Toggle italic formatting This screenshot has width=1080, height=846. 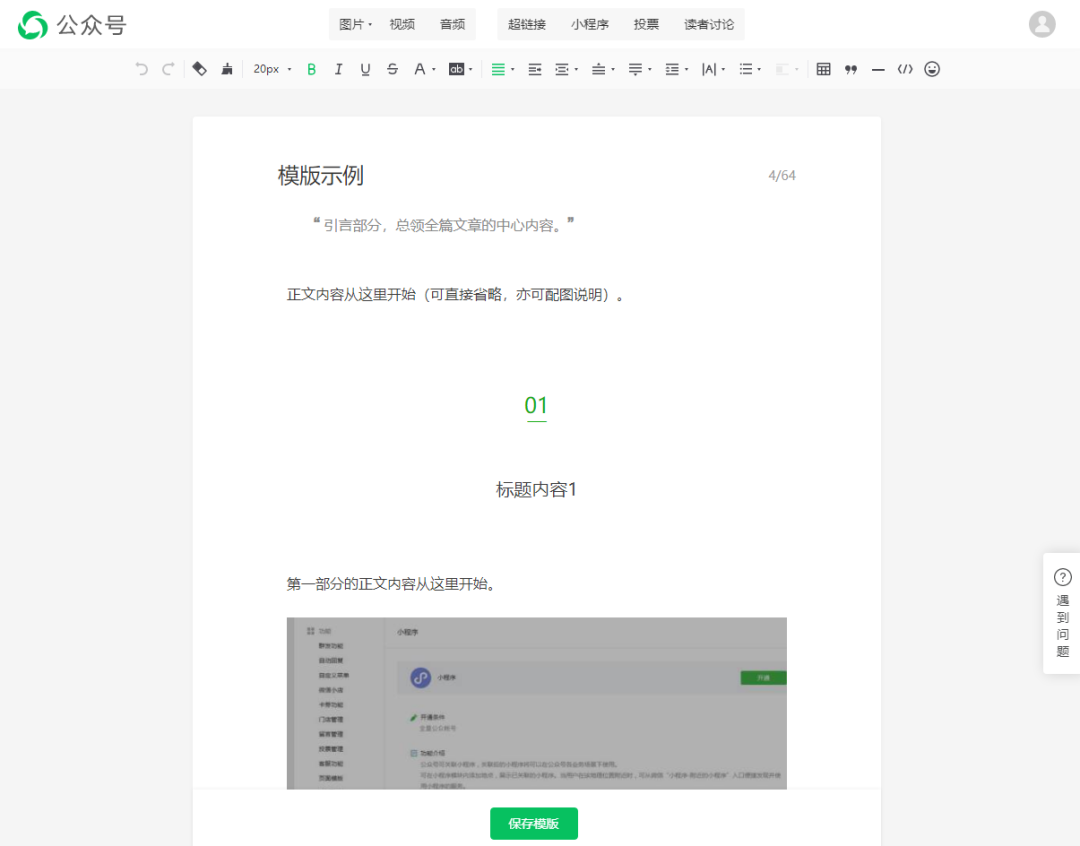(338, 69)
